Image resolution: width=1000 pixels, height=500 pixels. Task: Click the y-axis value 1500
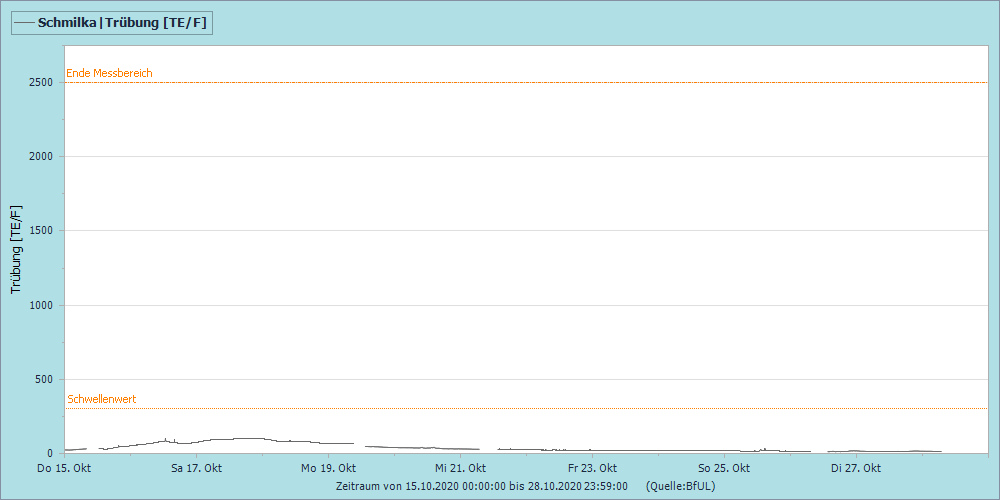click(x=41, y=231)
